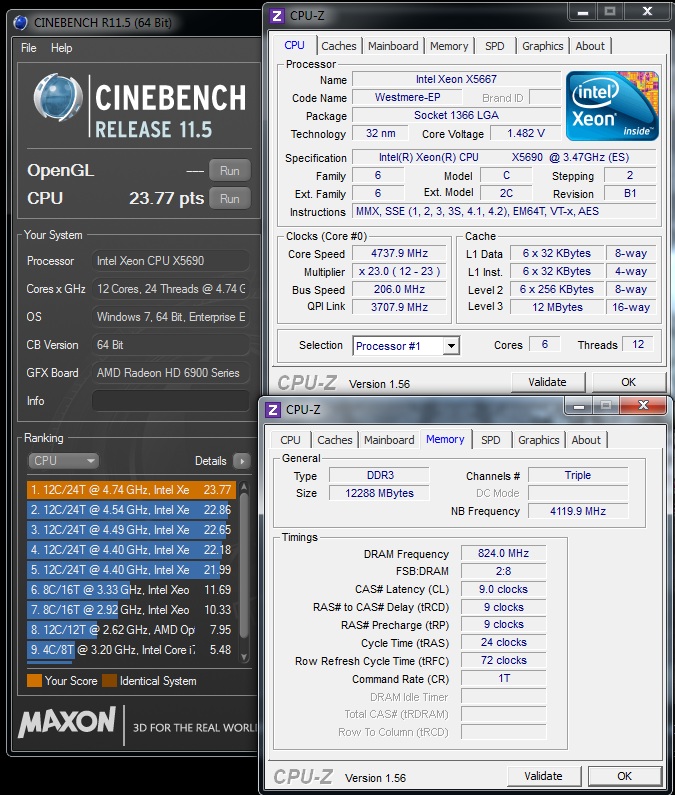Click the Cinebench sphere logo

point(58,98)
